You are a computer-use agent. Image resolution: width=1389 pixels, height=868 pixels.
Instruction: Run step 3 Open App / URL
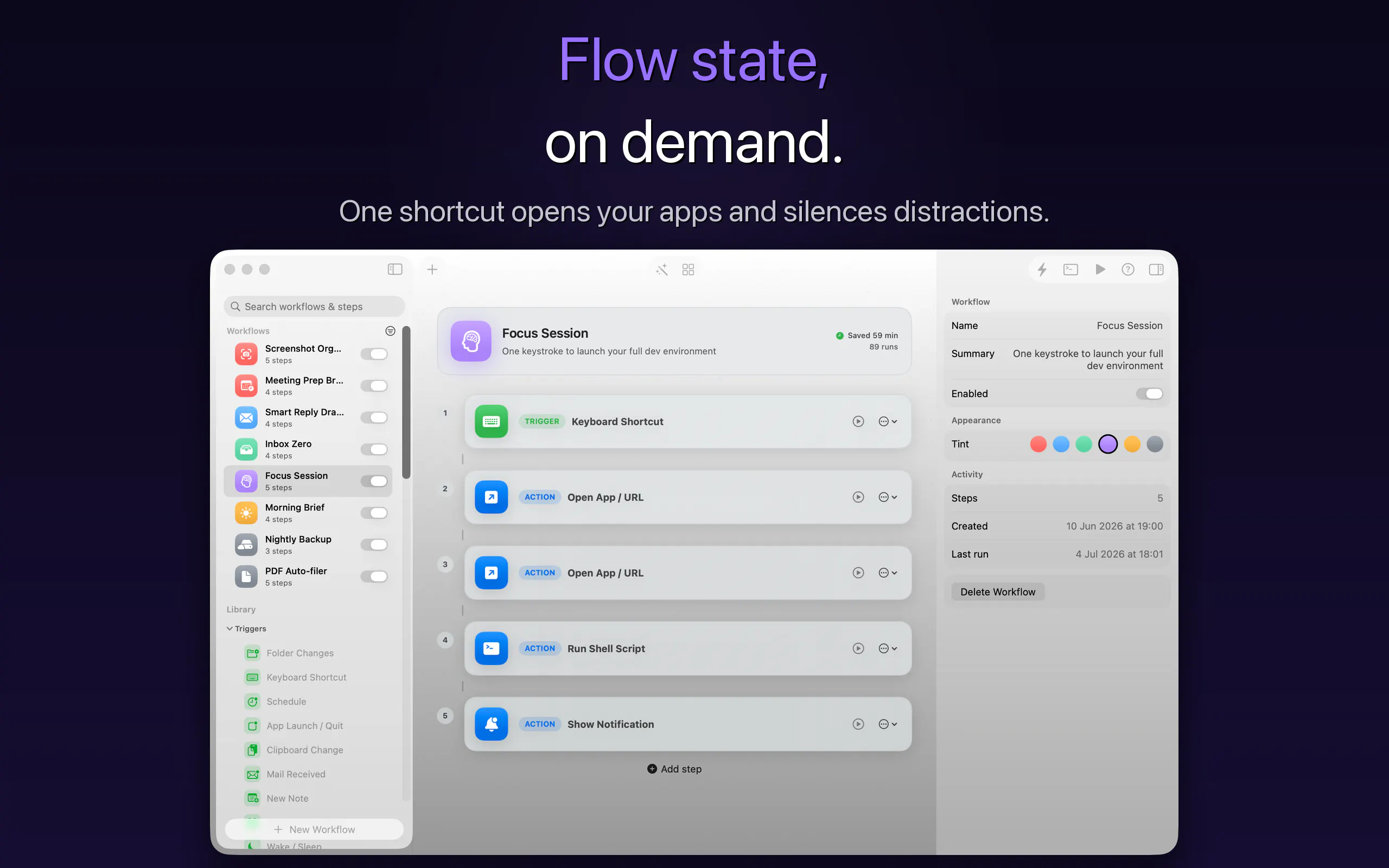858,573
